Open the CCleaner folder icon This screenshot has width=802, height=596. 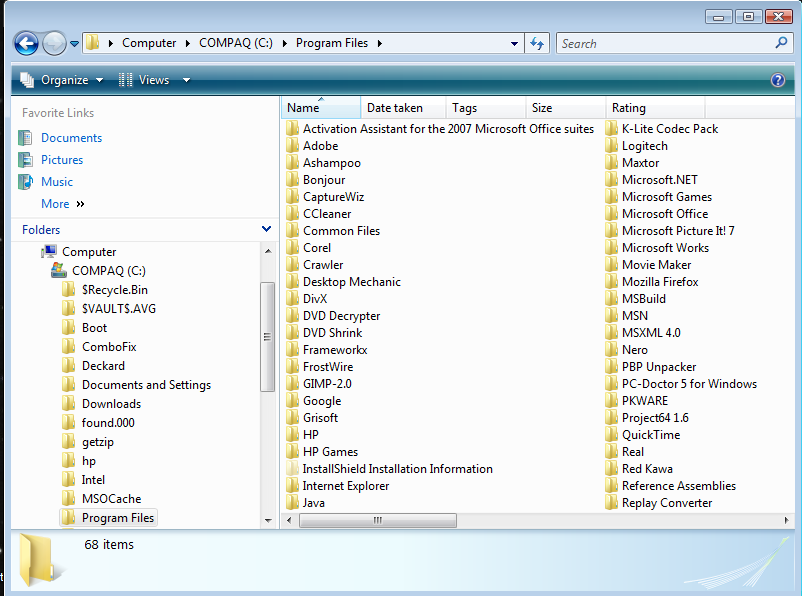[x=292, y=213]
